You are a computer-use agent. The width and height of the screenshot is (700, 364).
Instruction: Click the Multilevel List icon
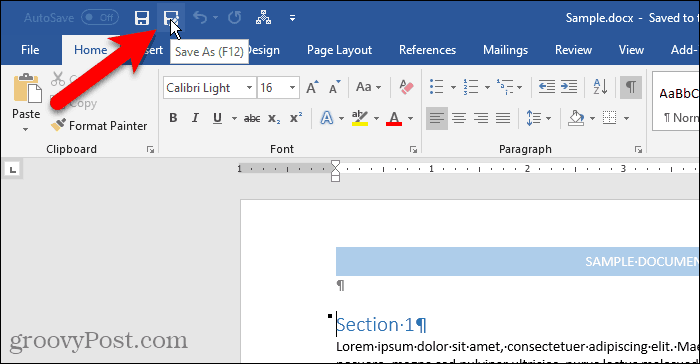505,87
